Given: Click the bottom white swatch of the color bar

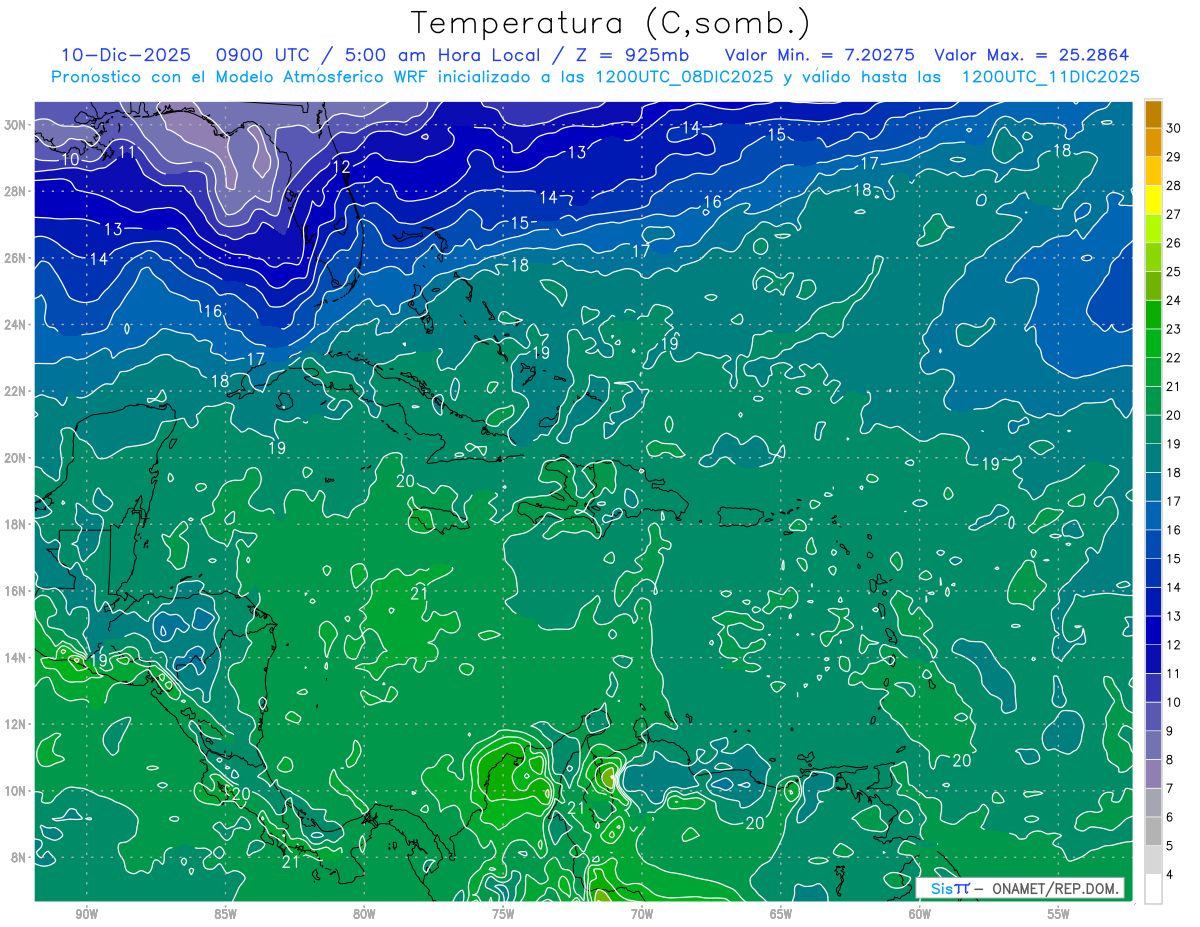Looking at the screenshot, I should click(1153, 889).
